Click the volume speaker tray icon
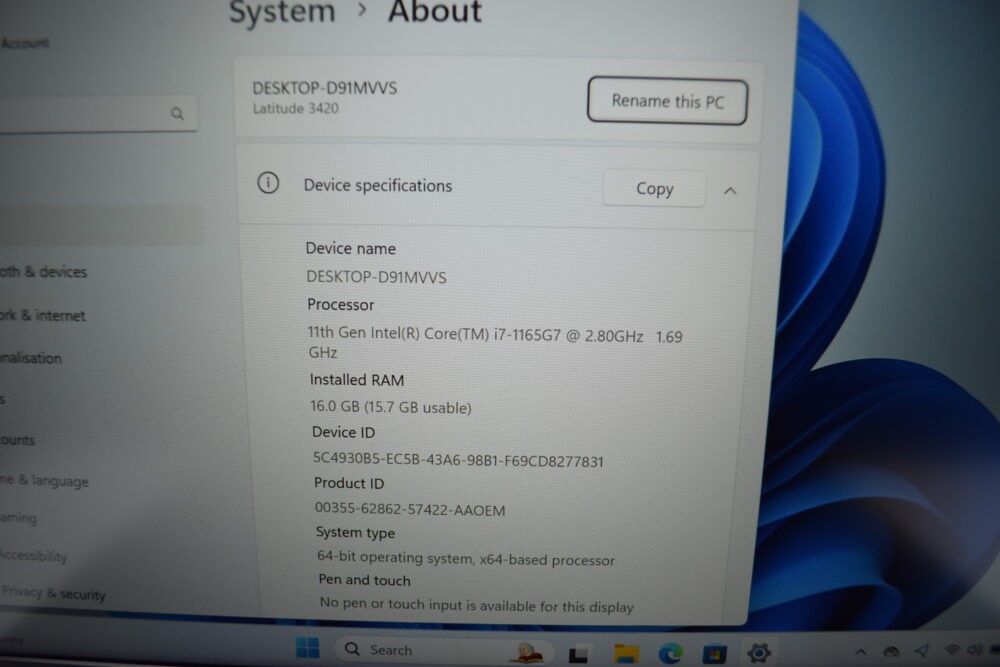Screen dimensions: 1000x667 [x=974, y=650]
